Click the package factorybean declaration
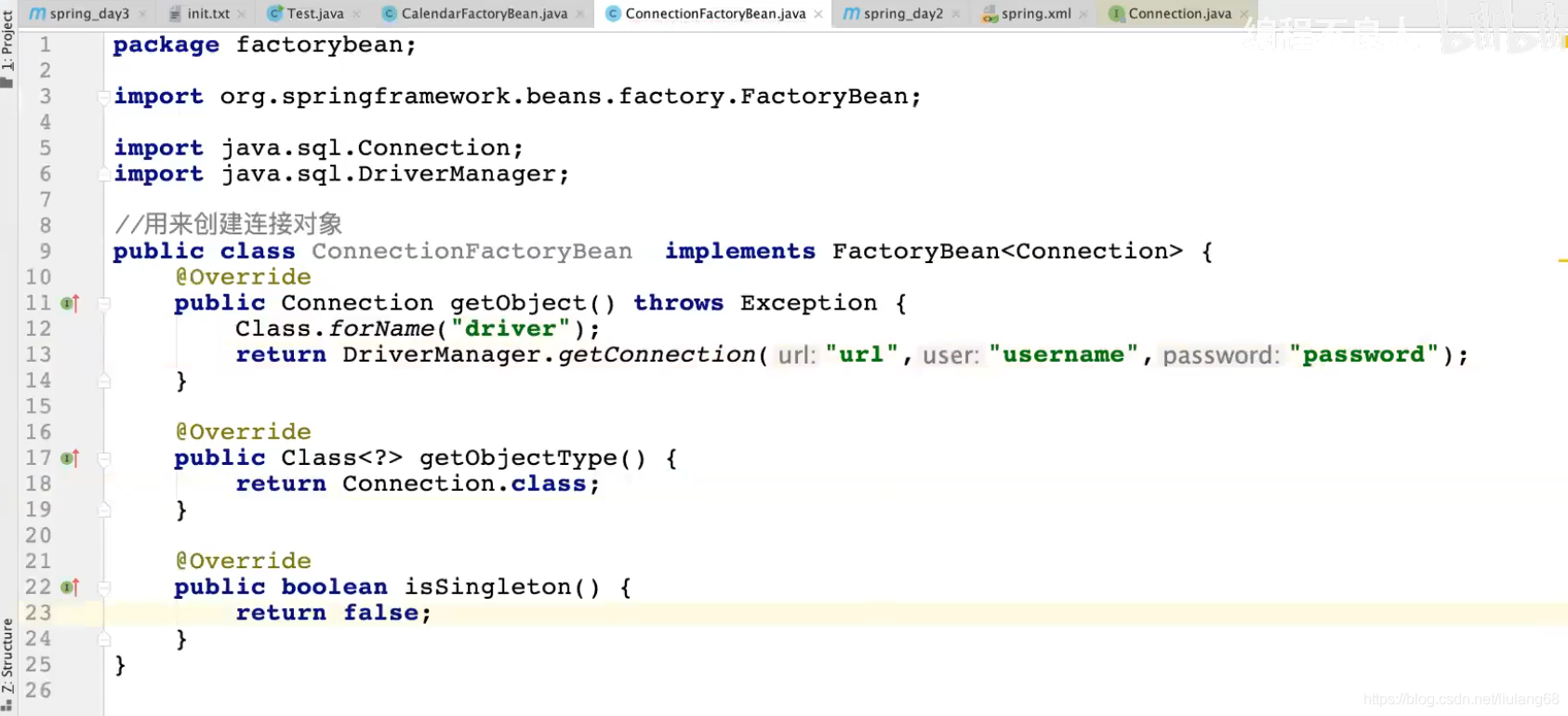The image size is (1568, 716). 264,45
